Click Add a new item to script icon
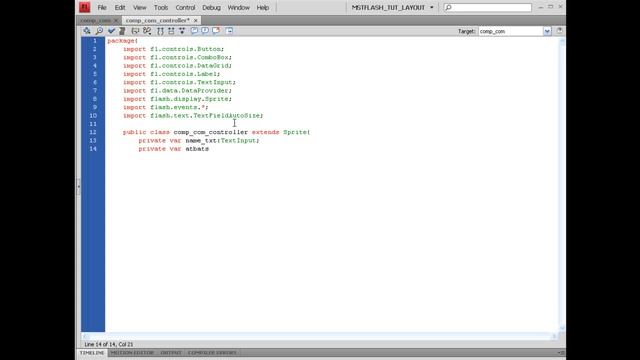 click(x=87, y=31)
